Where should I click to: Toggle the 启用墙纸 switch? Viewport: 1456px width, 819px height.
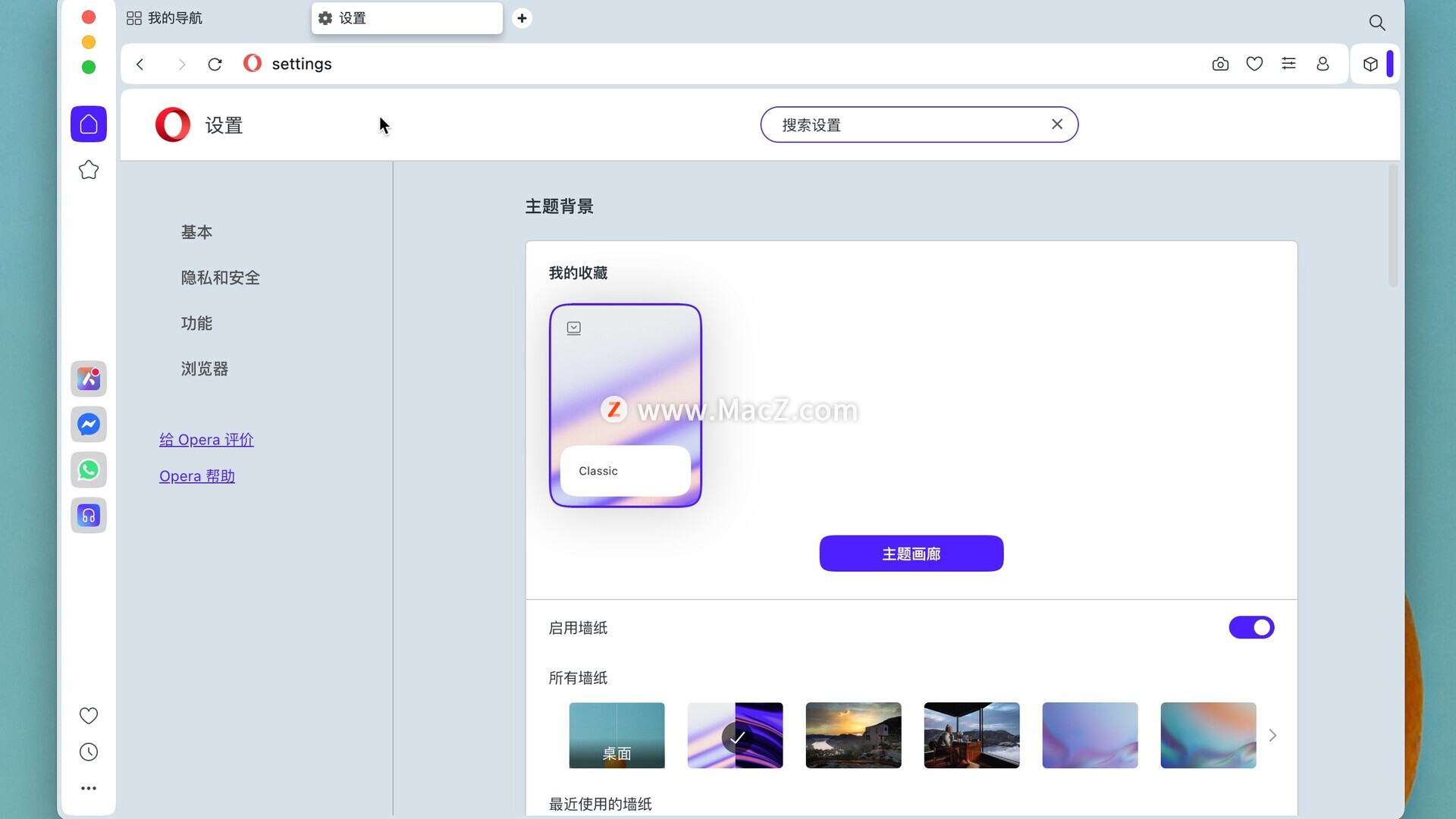click(x=1251, y=627)
